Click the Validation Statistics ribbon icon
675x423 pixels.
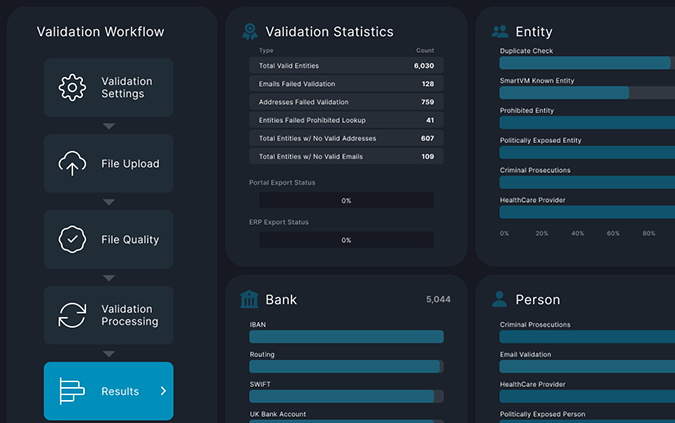click(250, 32)
